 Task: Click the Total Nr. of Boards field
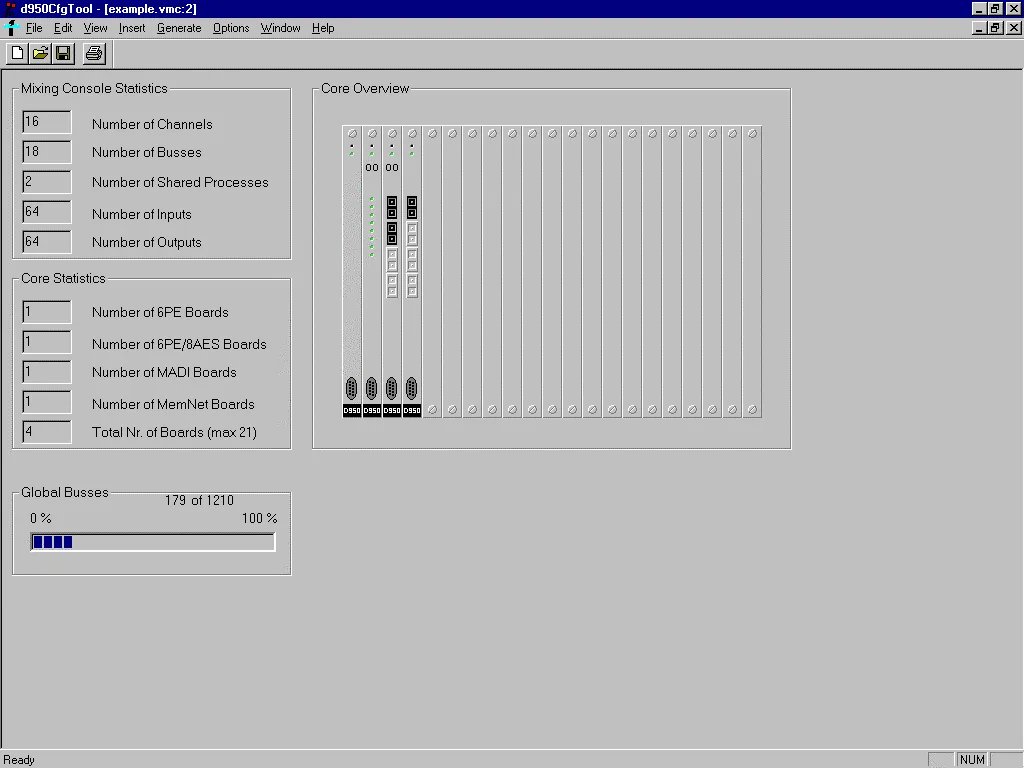click(47, 432)
